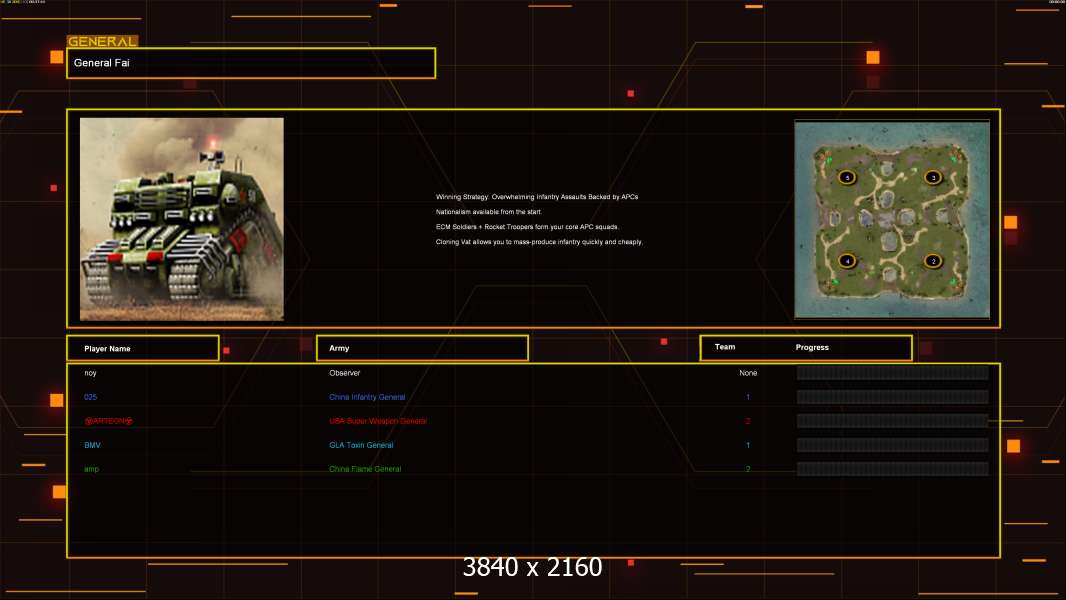1066x600 pixels.
Task: Click team number for amp
Action: click(748, 470)
